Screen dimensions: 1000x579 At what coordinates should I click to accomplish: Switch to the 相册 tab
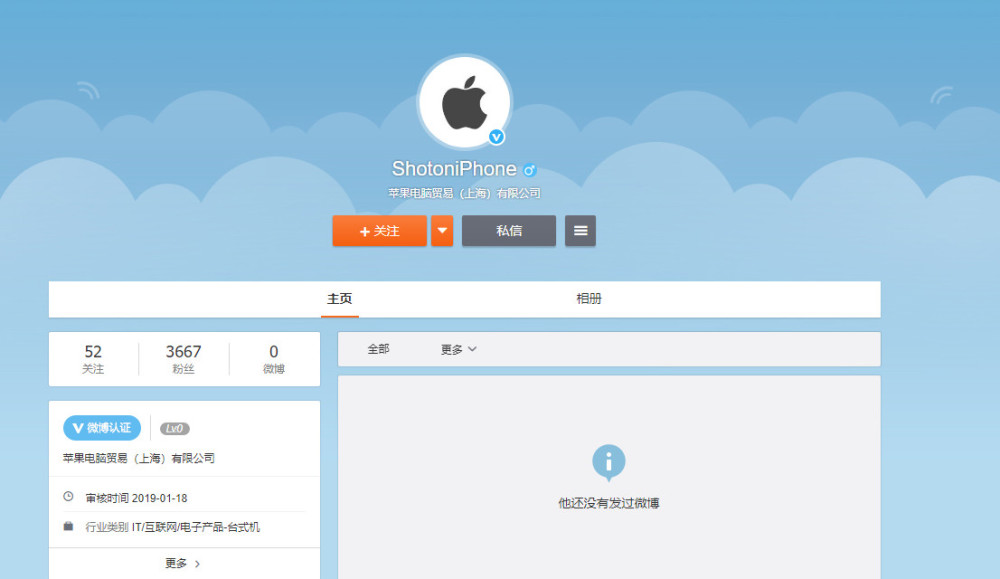[589, 298]
